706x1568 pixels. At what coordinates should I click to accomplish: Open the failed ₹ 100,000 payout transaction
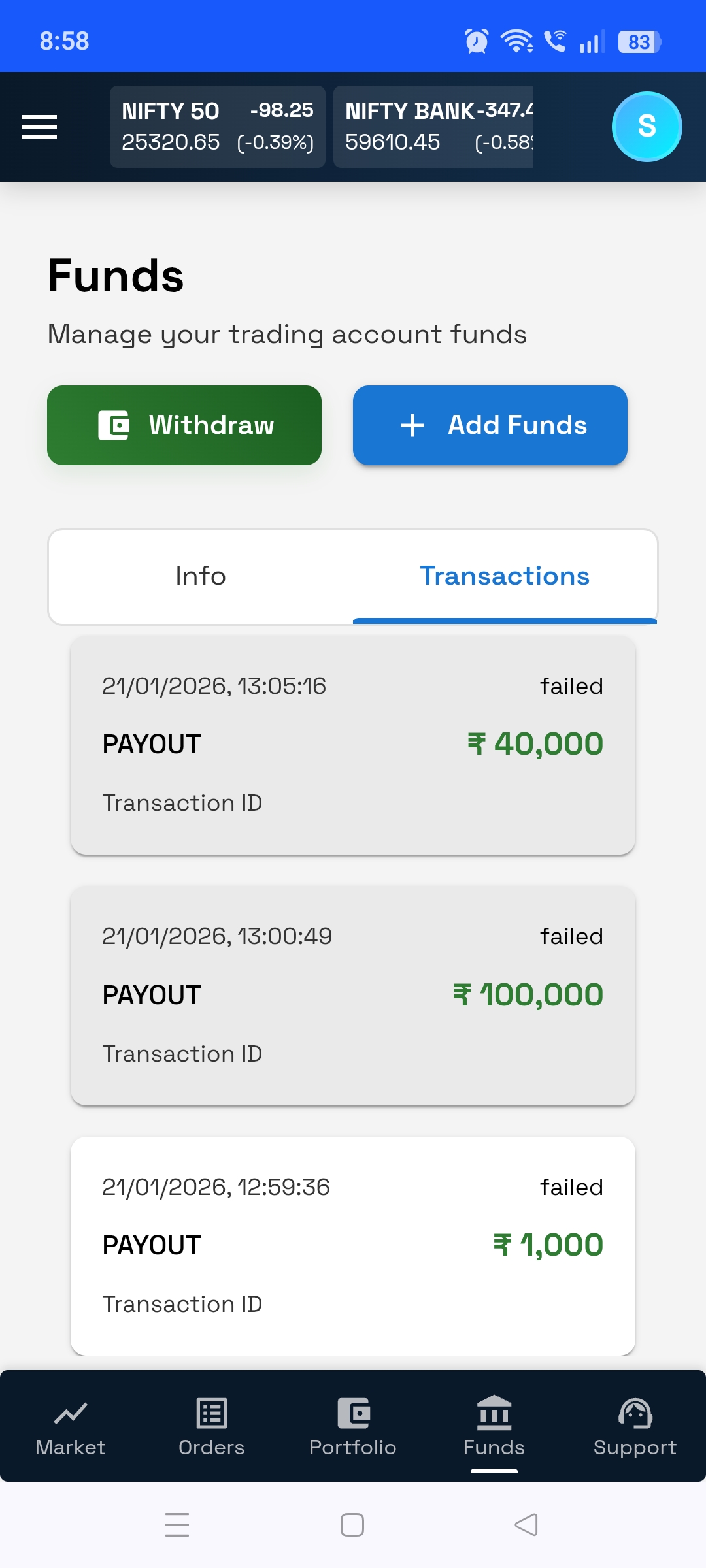[x=353, y=995]
